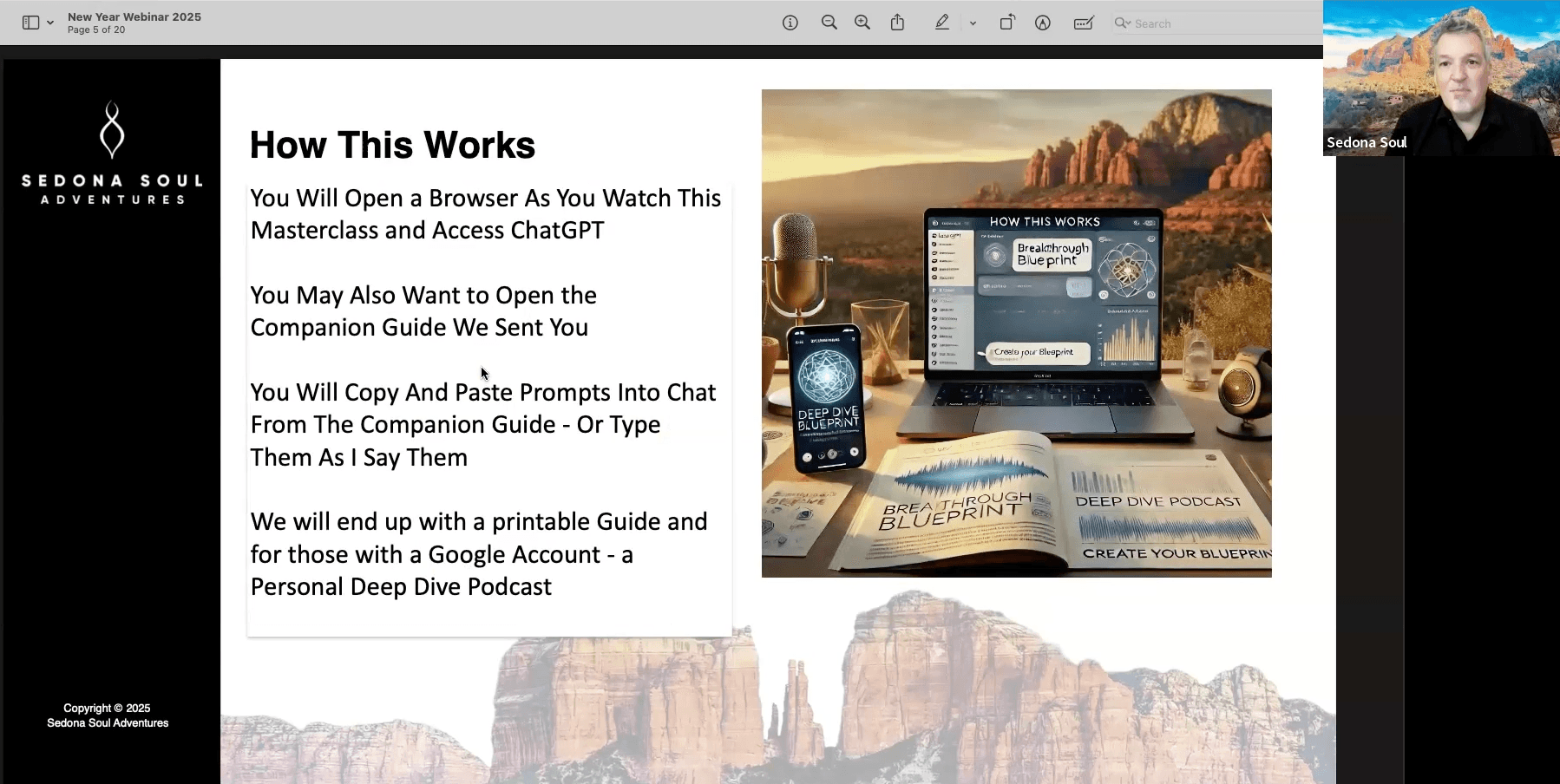This screenshot has width=1560, height=784.
Task: Click the How This Works heading
Action: [x=392, y=145]
